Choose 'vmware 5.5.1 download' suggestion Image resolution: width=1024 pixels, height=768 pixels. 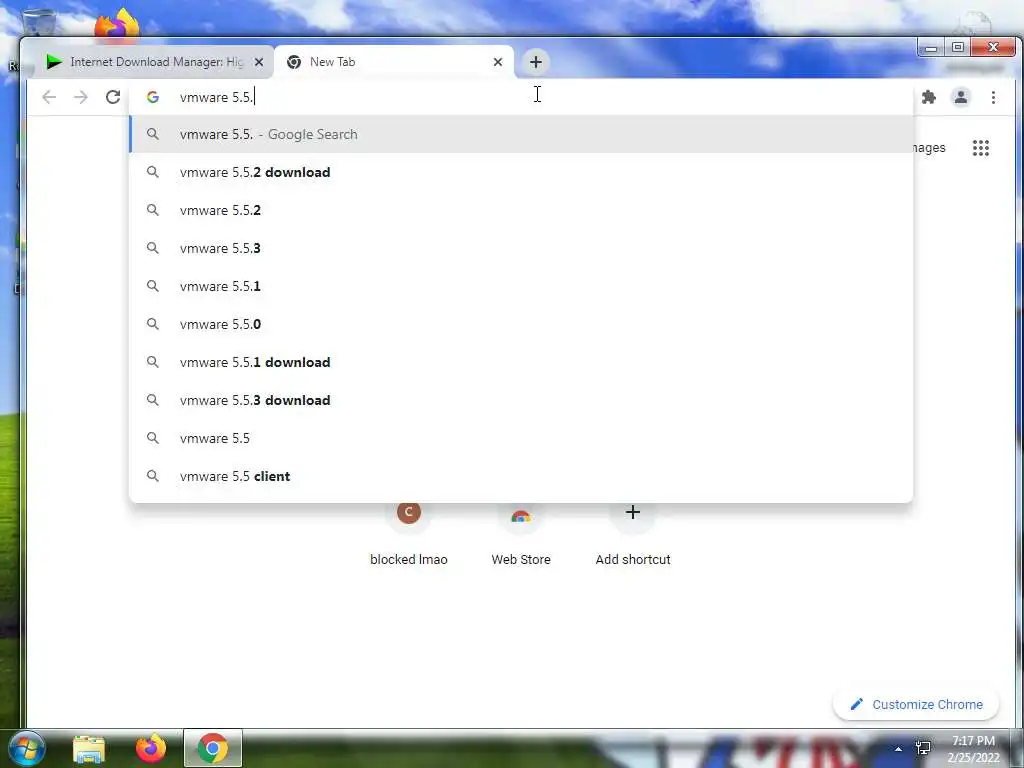pos(521,362)
